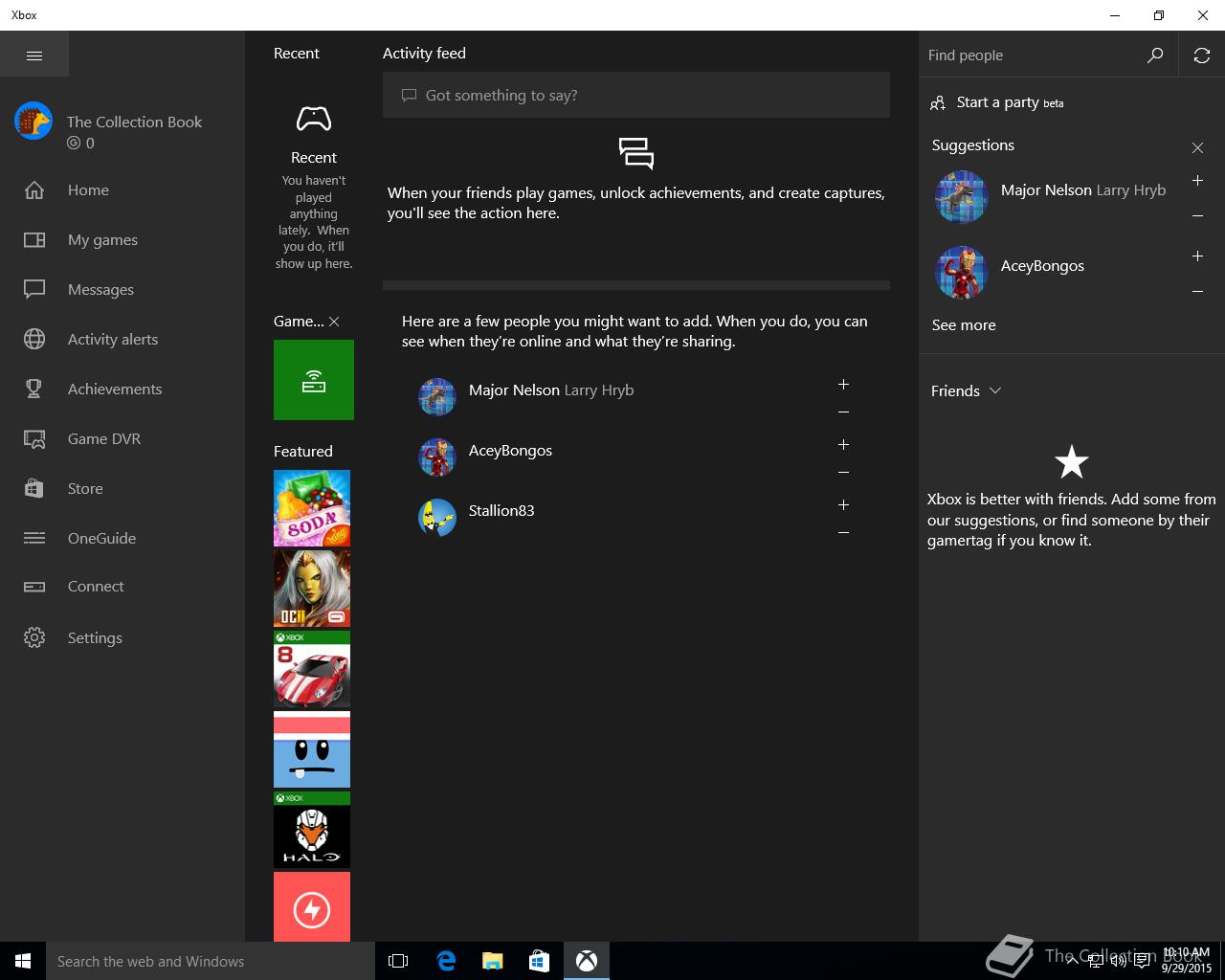1225x980 pixels.
Task: Click the Connect console icon
Action: (x=34, y=587)
